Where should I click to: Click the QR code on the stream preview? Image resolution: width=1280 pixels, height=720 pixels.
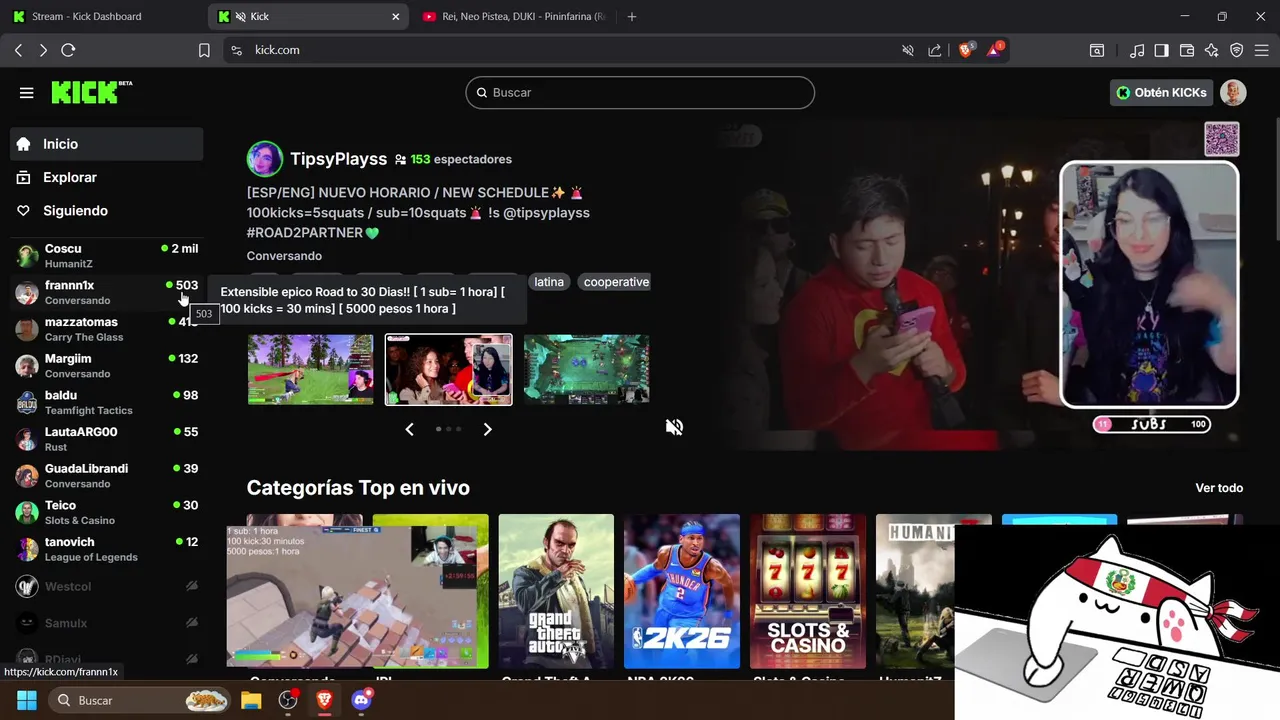tap(1222, 139)
